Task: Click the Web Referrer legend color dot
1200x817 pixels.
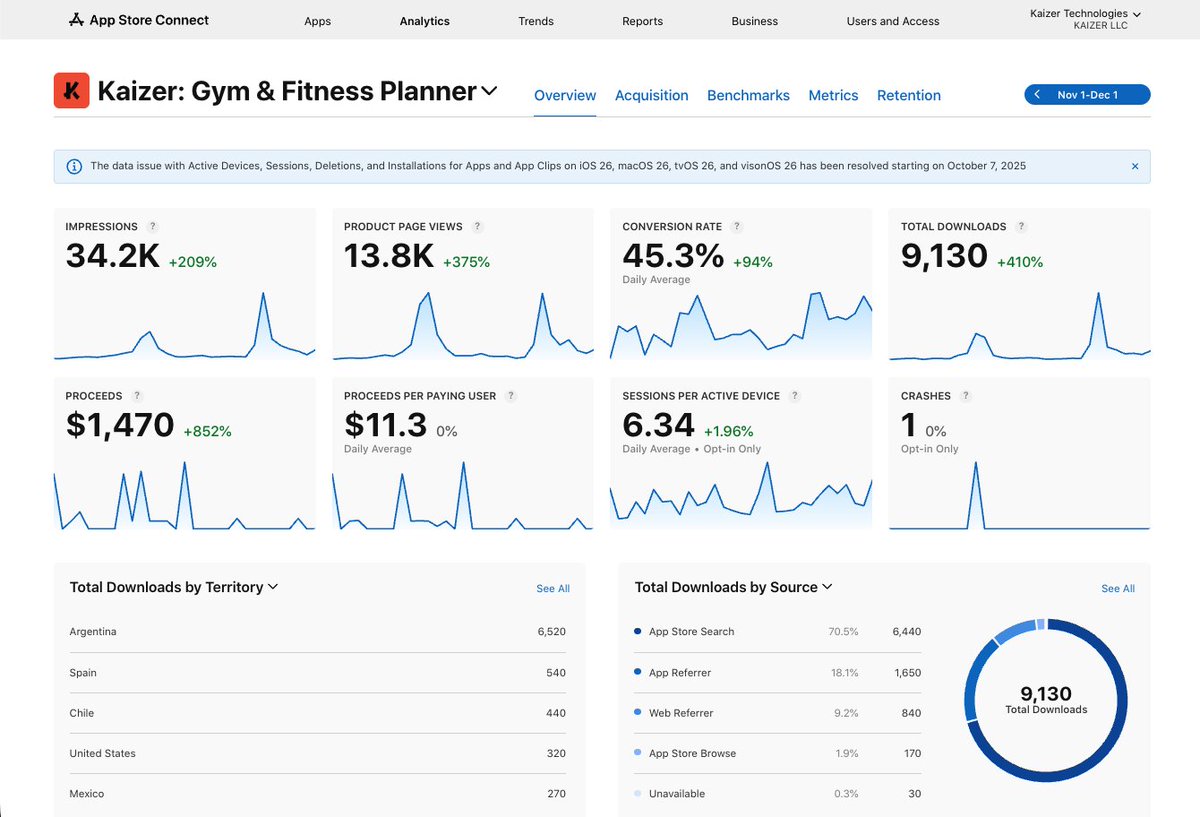Action: pyautogui.click(x=638, y=712)
